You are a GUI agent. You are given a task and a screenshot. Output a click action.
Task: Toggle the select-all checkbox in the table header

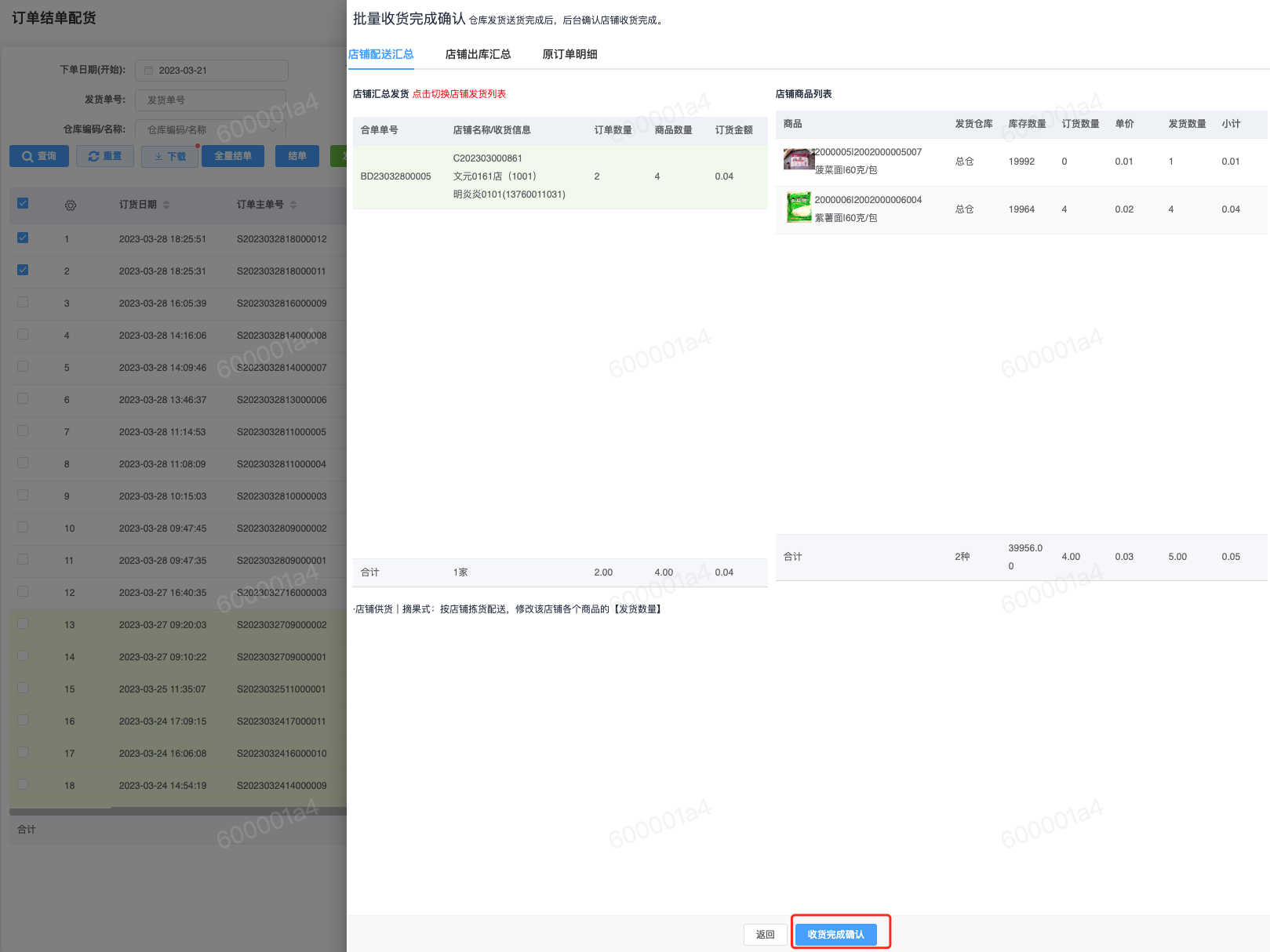pos(23,203)
